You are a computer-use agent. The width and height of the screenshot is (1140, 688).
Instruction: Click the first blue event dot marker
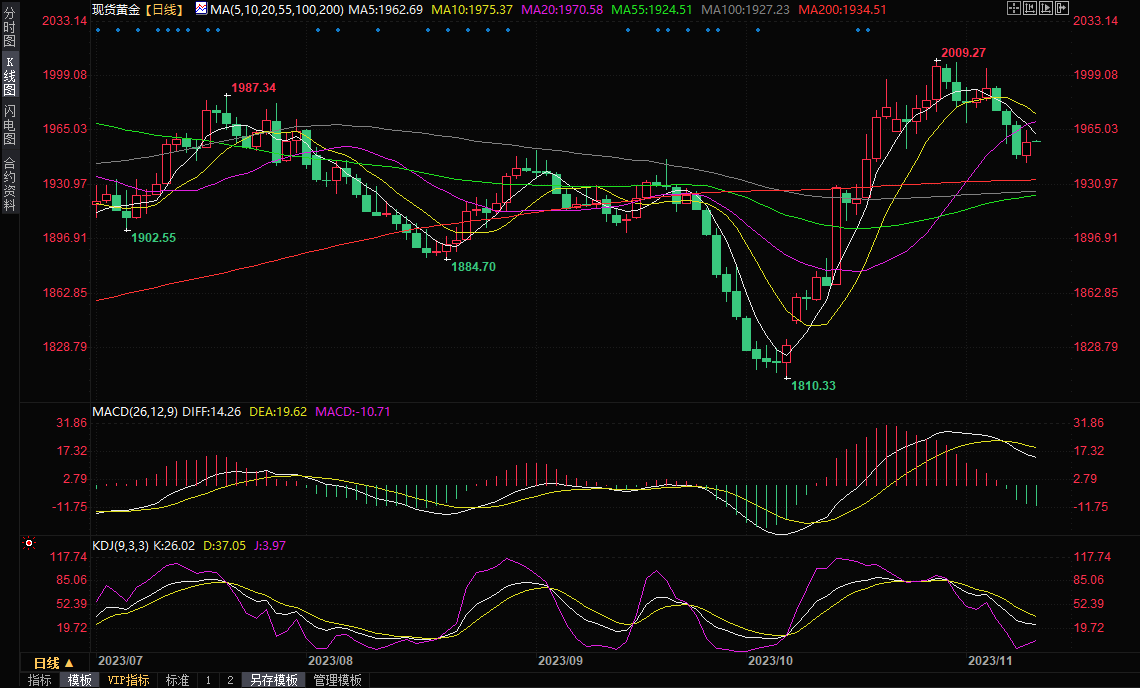point(98,29)
